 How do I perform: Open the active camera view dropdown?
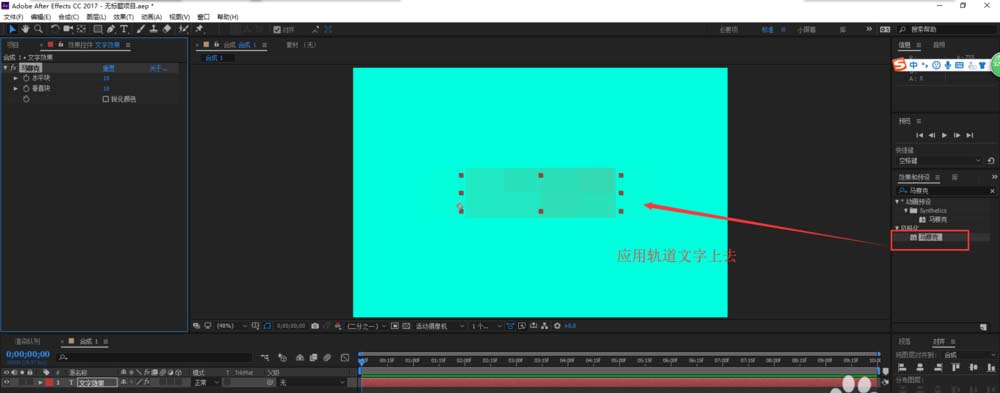click(440, 325)
